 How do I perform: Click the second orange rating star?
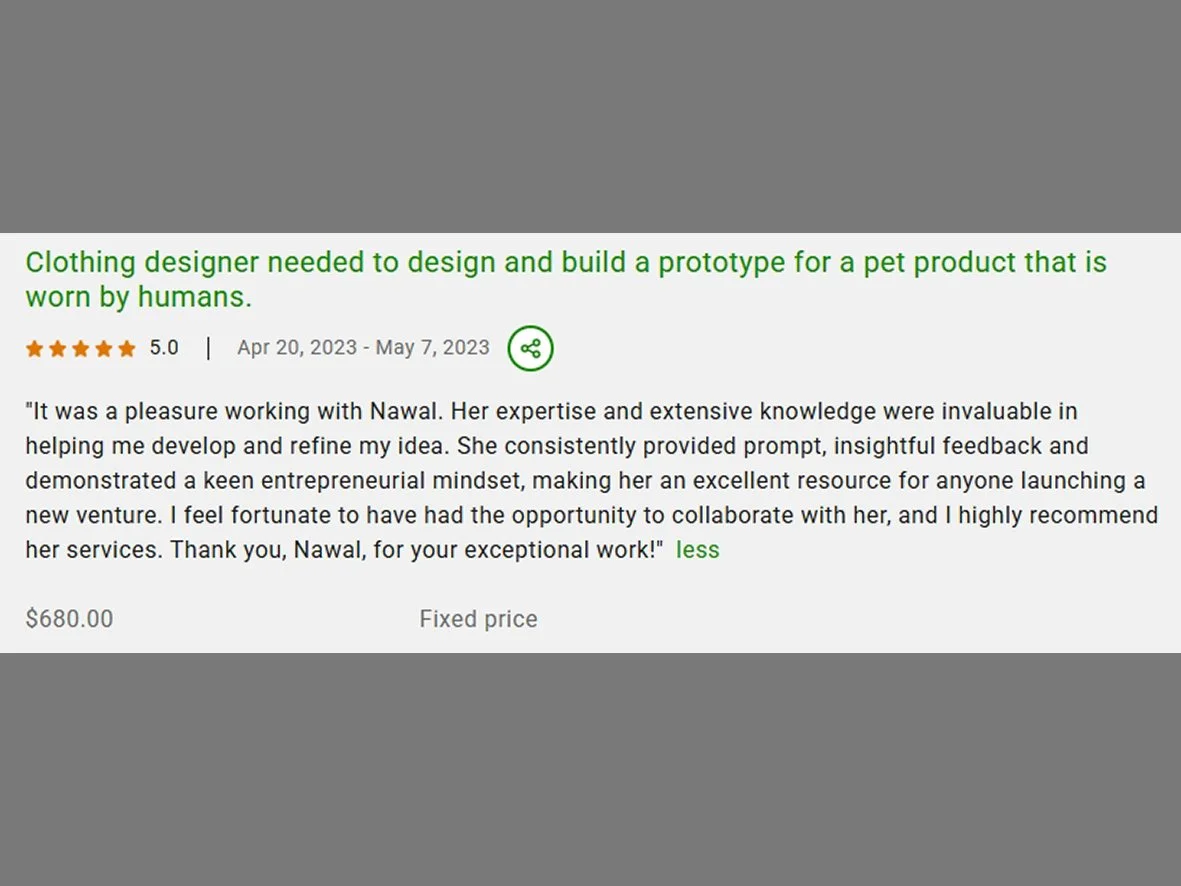click(58, 348)
